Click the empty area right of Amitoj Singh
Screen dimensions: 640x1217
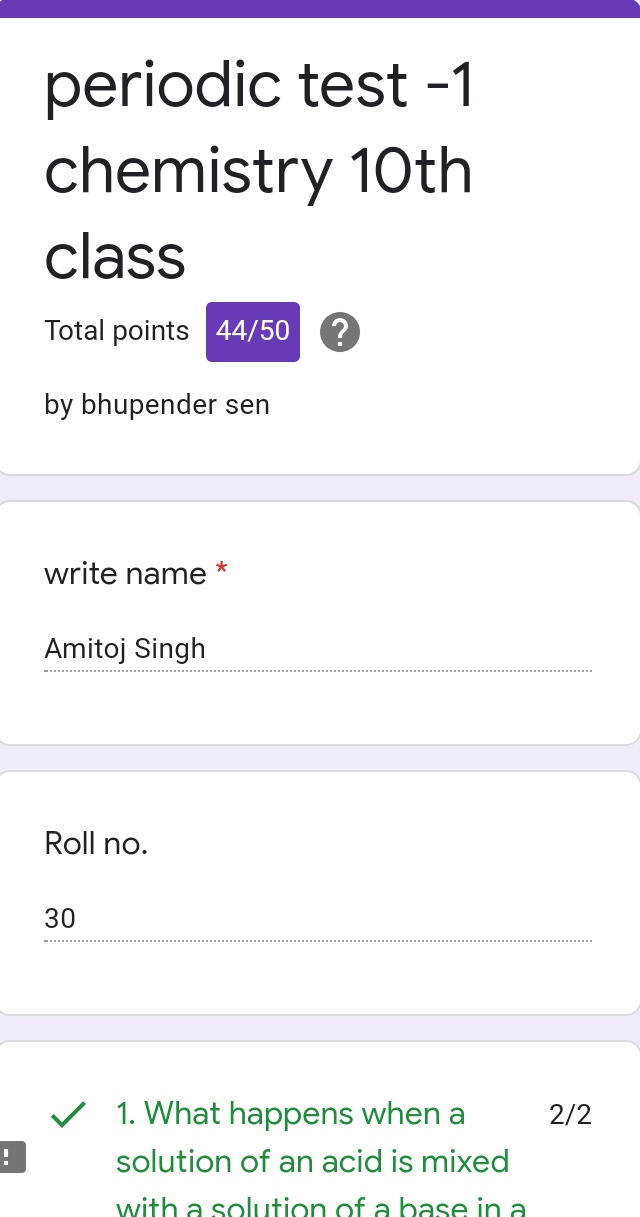400,650
